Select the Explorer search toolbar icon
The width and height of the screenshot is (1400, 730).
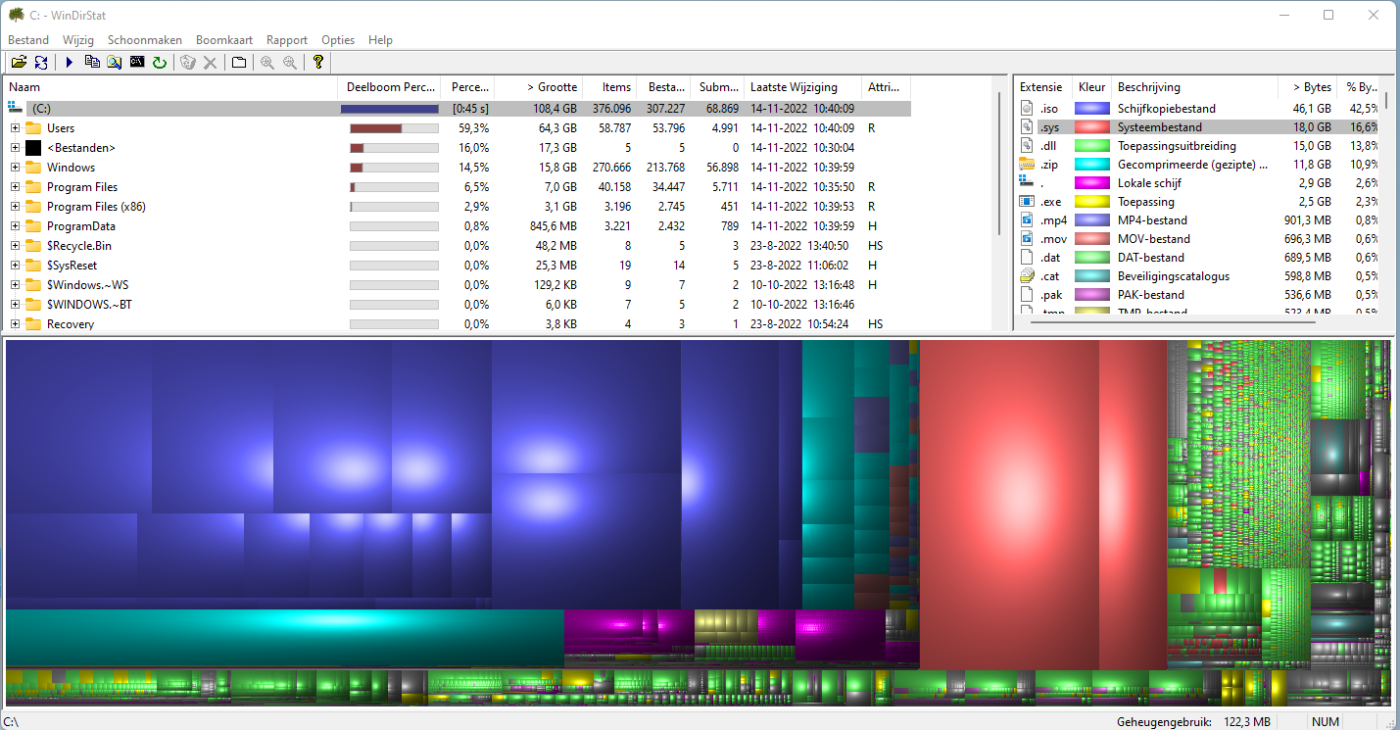pyautogui.click(x=114, y=61)
